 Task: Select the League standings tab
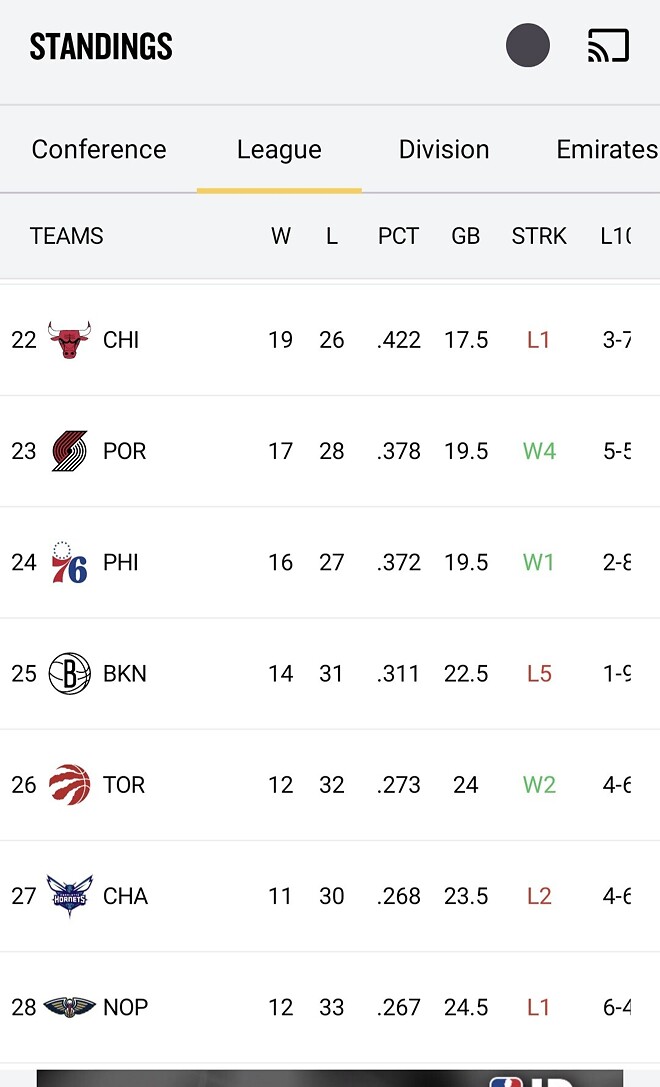point(279,150)
